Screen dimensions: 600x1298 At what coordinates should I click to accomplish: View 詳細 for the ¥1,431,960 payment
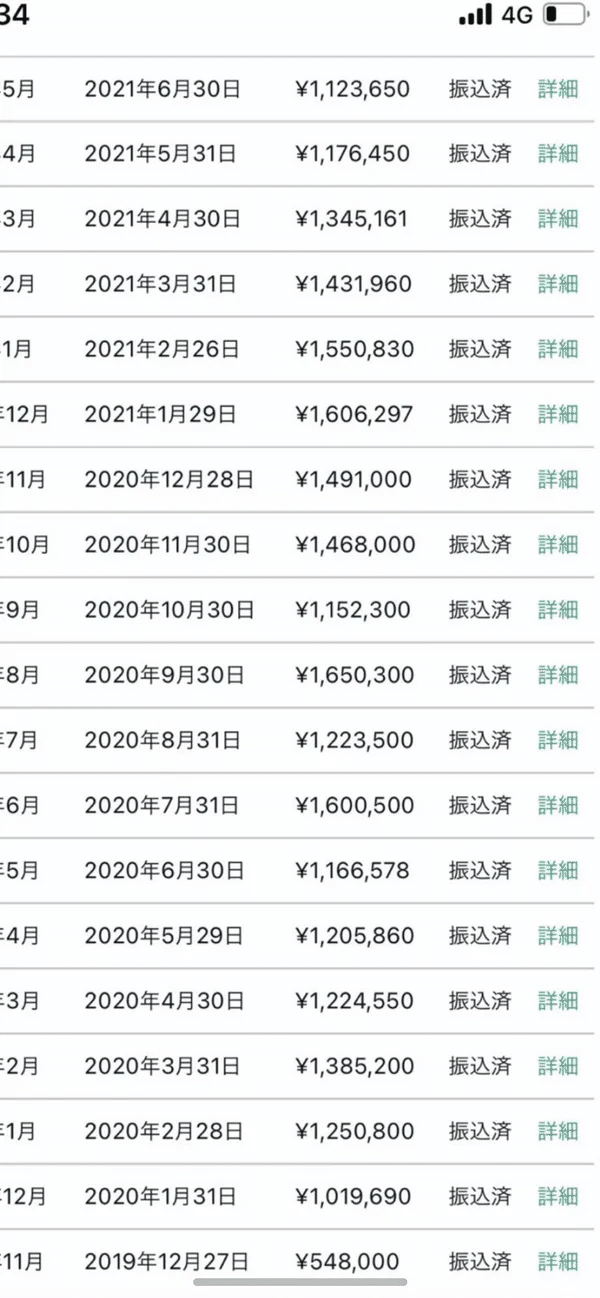(558, 284)
